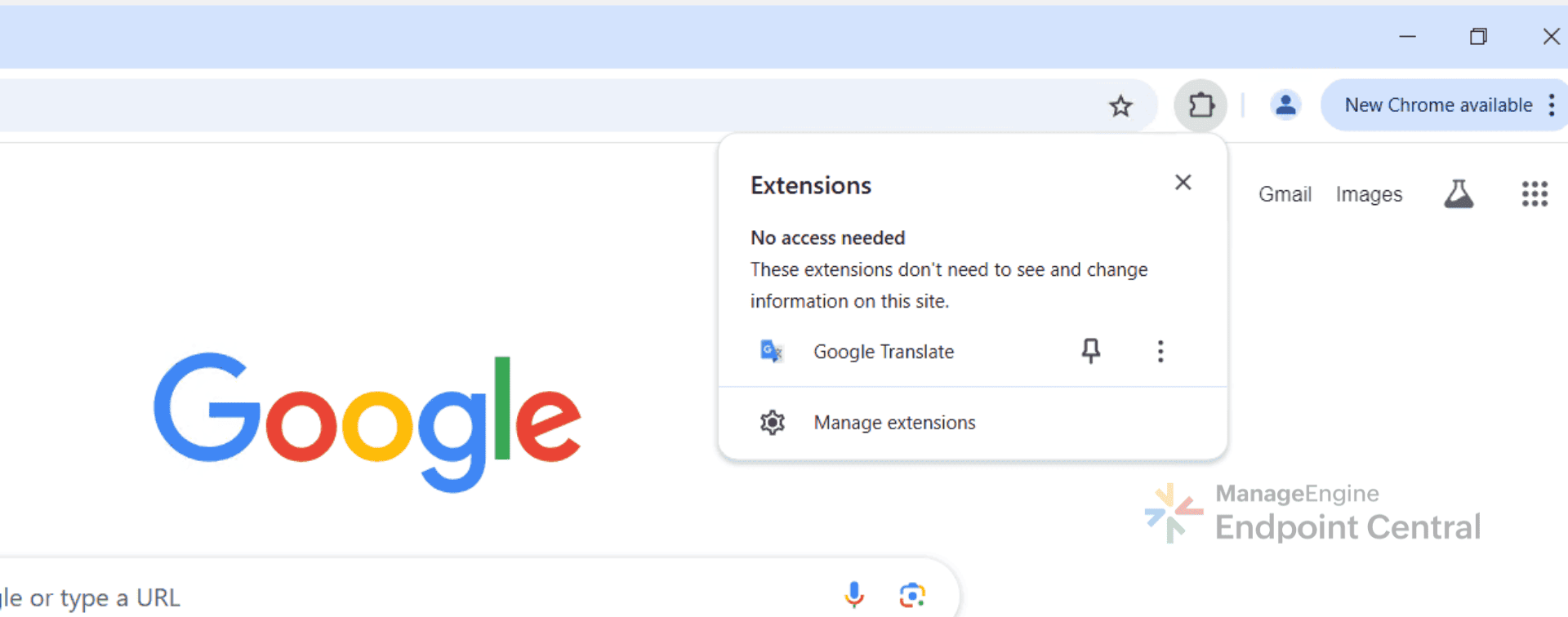Open Search Labs flask icon

(x=1459, y=194)
